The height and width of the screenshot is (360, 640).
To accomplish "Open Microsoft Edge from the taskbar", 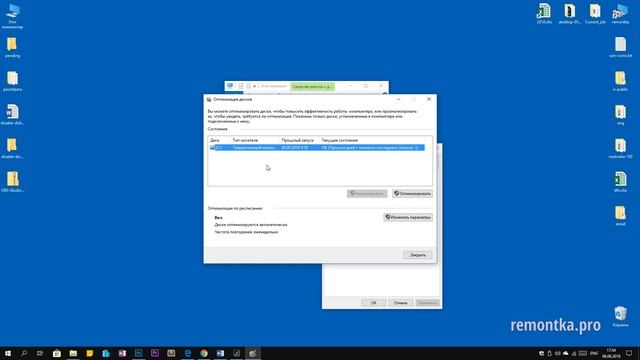I will coord(187,353).
